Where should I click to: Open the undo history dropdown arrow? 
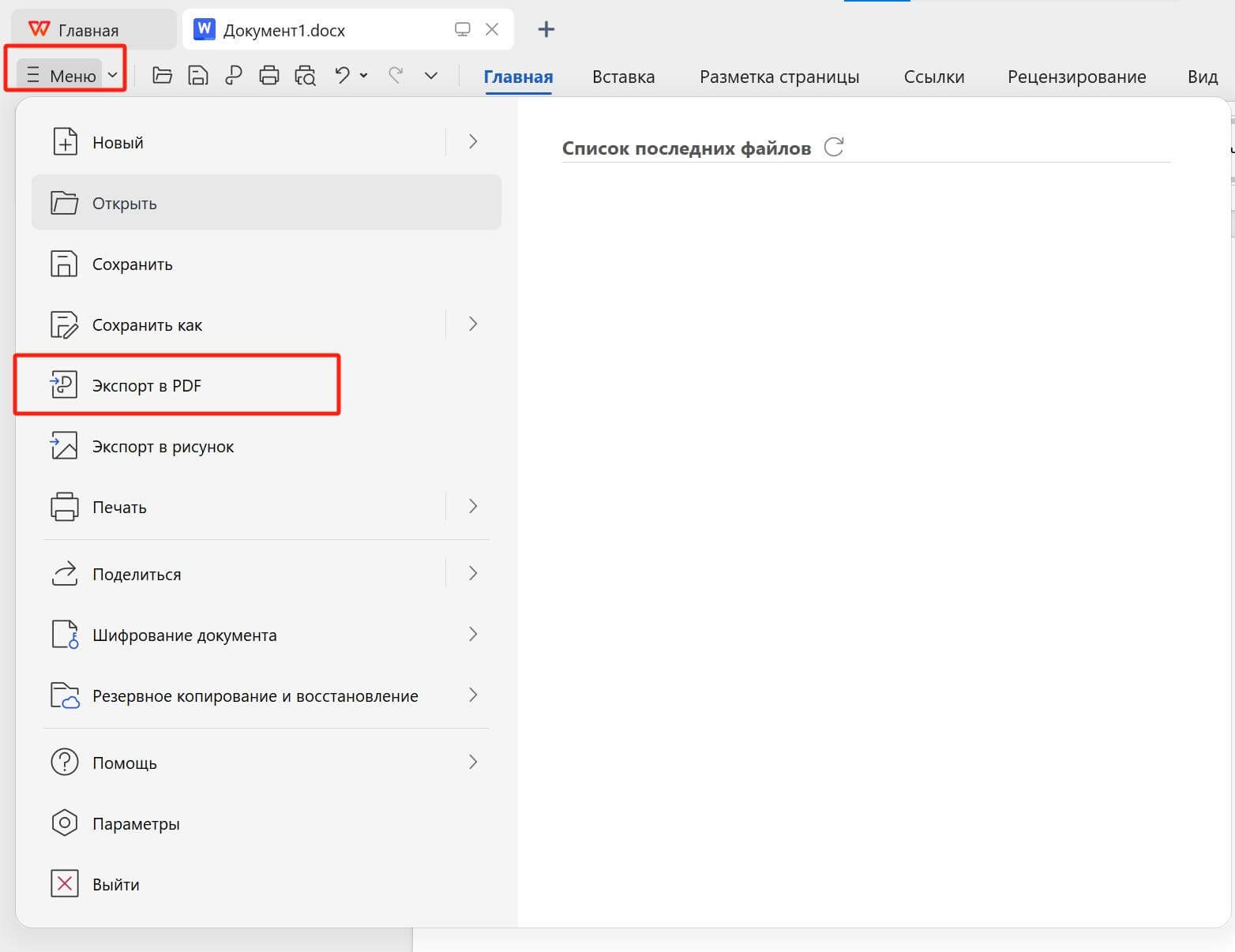pos(363,75)
